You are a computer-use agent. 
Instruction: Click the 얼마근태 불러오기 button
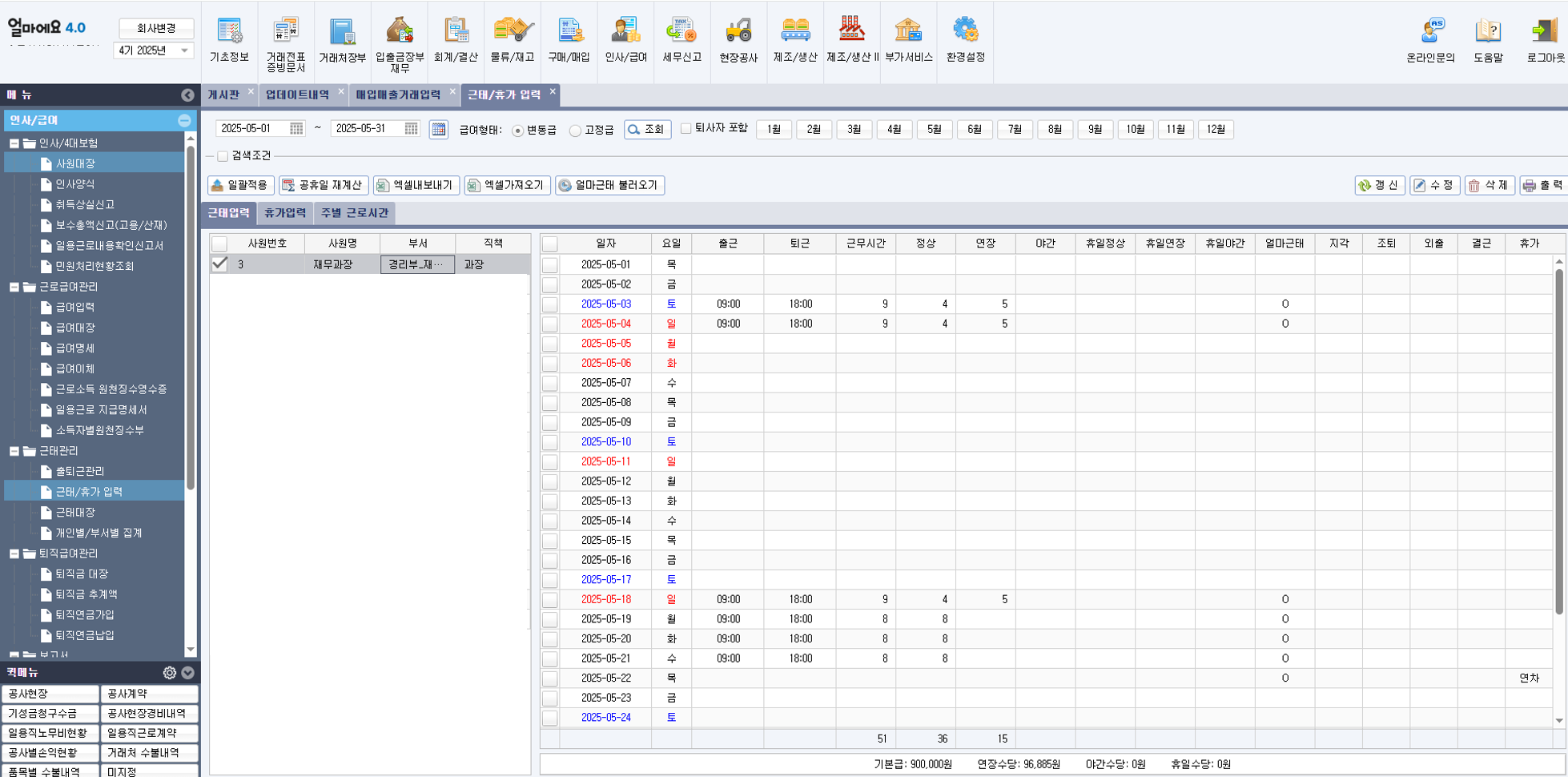(612, 185)
